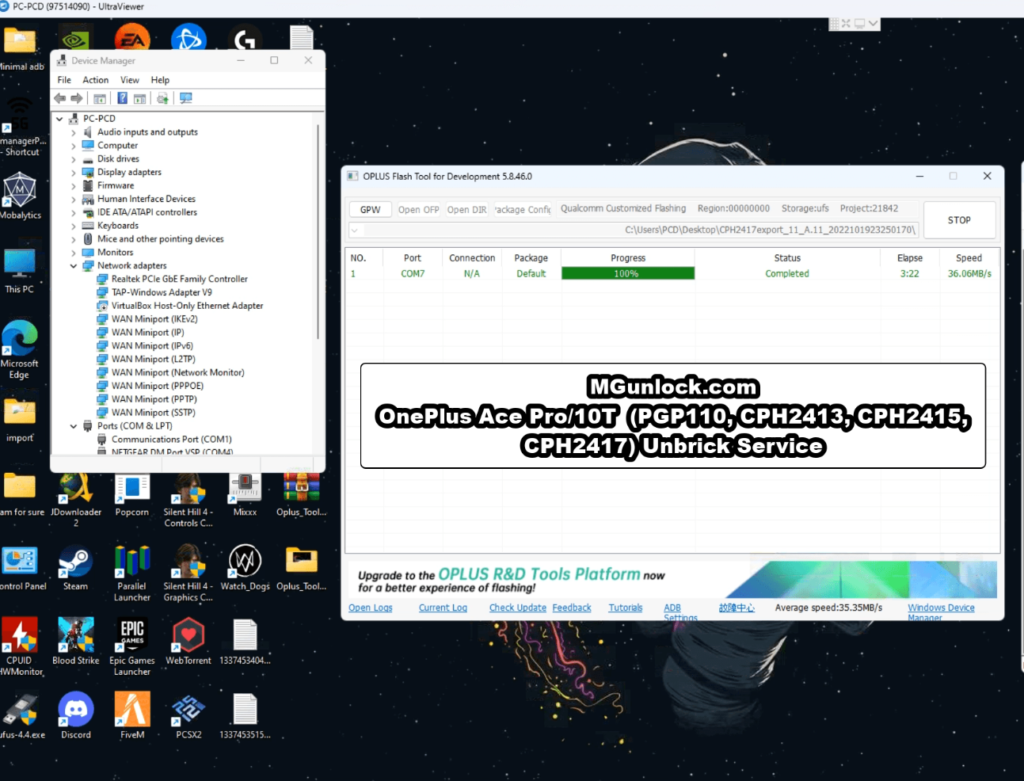Select Realtek PCIe GbE Family Controller
1024x781 pixels.
pos(180,279)
